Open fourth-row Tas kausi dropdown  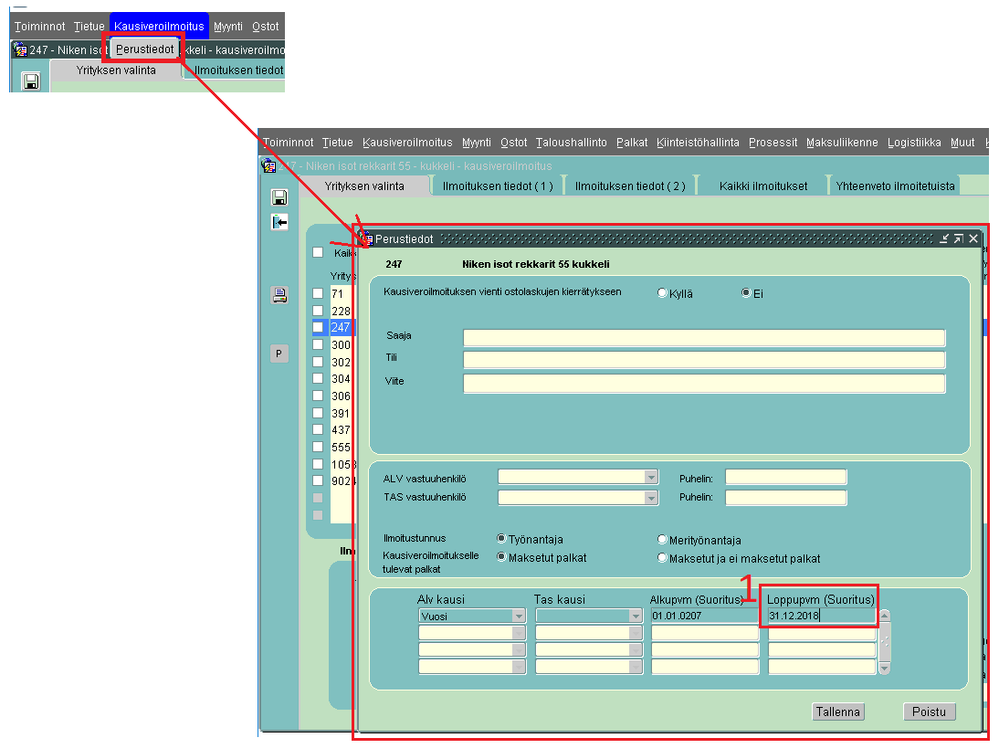(635, 667)
